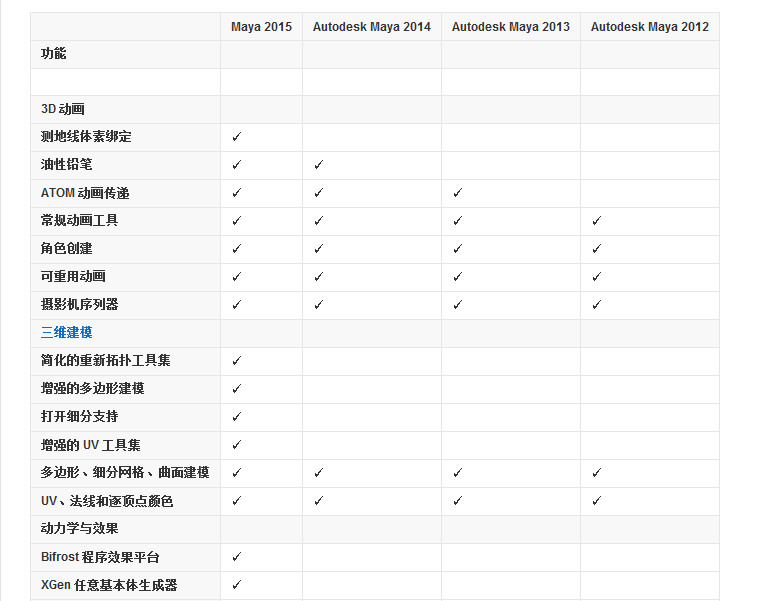Click the 简化的重新拓扑工具集 checkmark under Maya 2015
The height and width of the screenshot is (601, 762).
pos(237,361)
